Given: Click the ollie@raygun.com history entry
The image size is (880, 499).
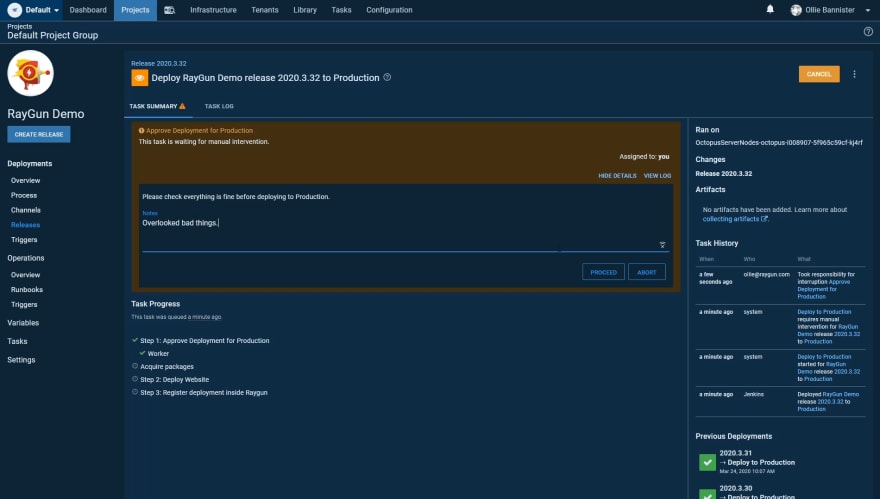Looking at the screenshot, I should tap(766, 274).
